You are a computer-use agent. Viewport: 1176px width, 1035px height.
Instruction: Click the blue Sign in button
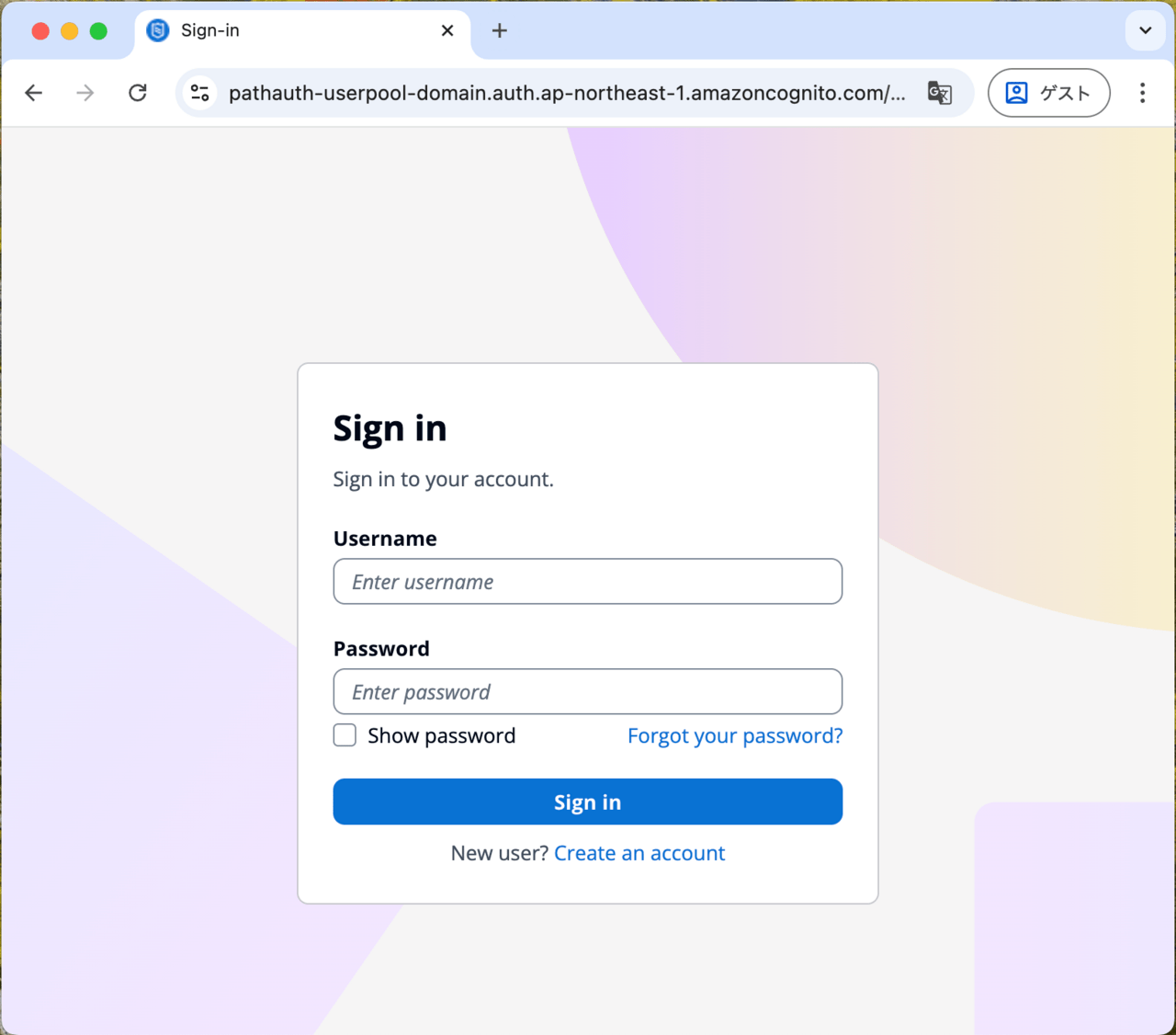[x=588, y=802]
